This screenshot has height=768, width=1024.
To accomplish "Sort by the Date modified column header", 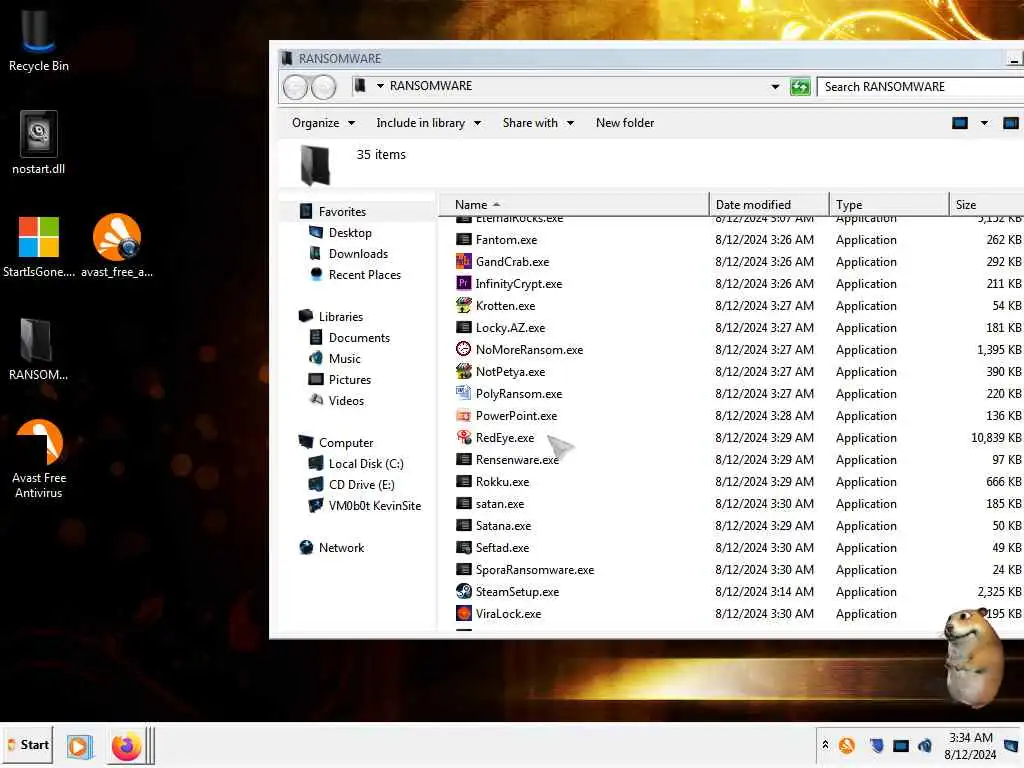I will click(768, 204).
